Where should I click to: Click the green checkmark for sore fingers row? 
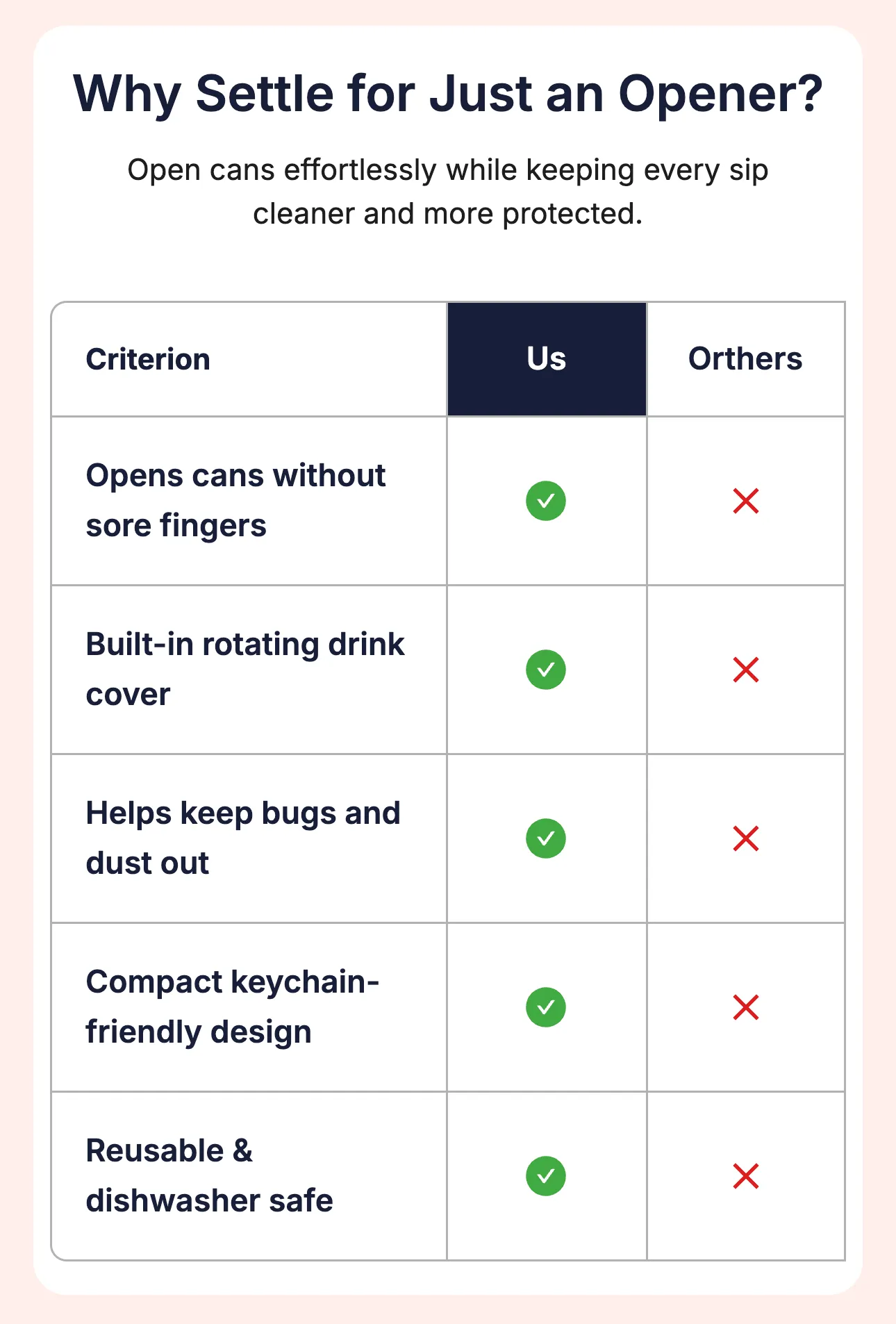[x=546, y=501]
